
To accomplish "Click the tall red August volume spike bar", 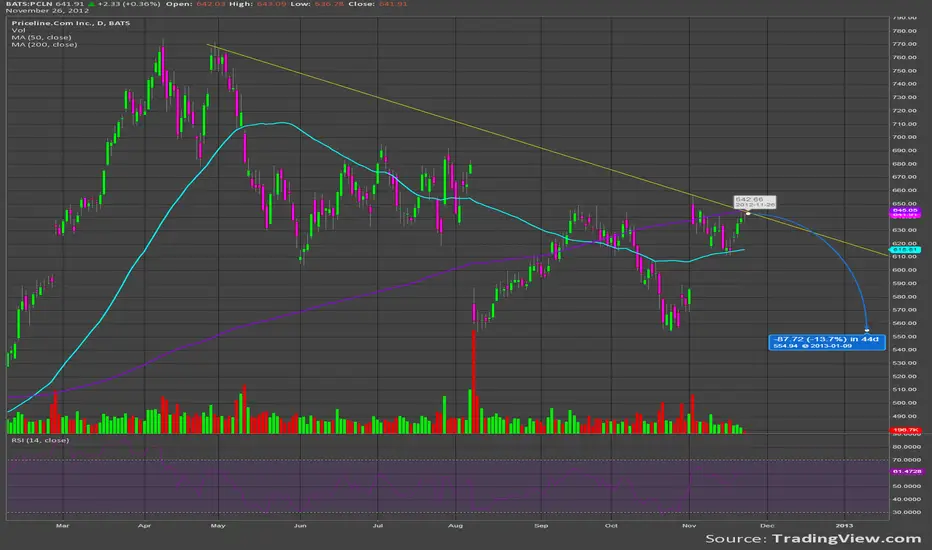I will [474, 382].
